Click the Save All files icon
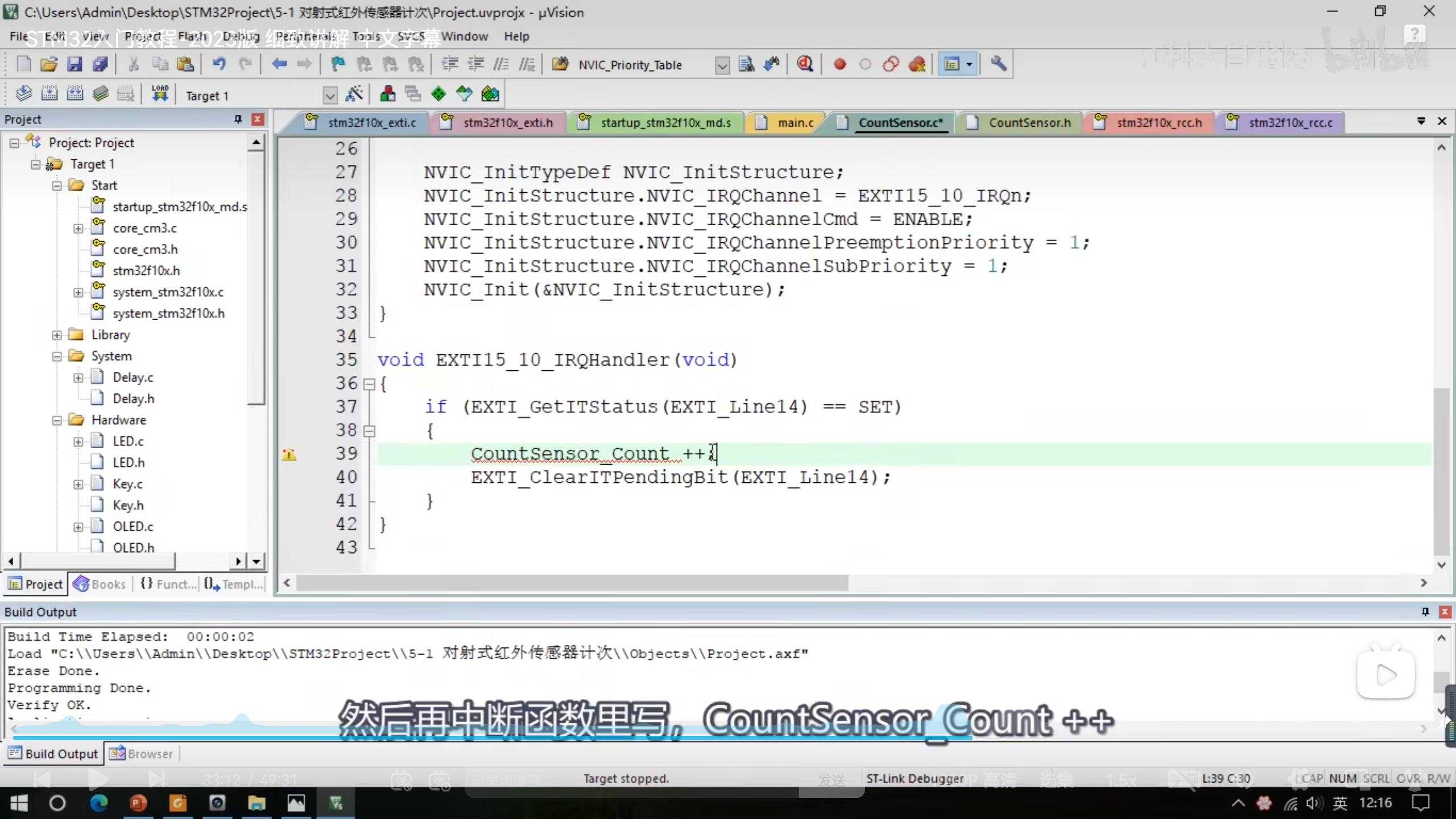1456x819 pixels. pyautogui.click(x=100, y=64)
